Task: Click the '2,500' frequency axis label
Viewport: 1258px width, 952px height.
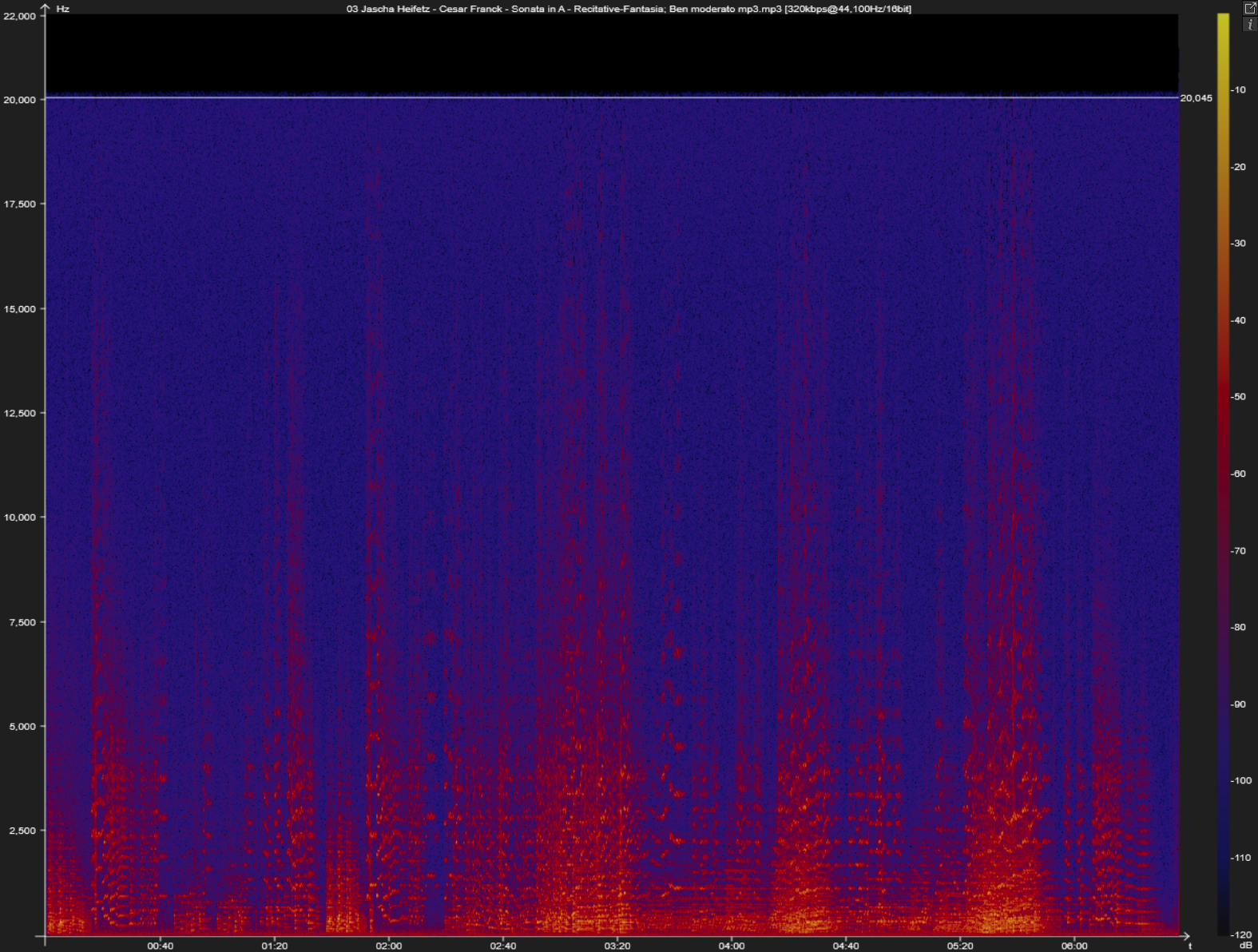Action: click(22, 831)
